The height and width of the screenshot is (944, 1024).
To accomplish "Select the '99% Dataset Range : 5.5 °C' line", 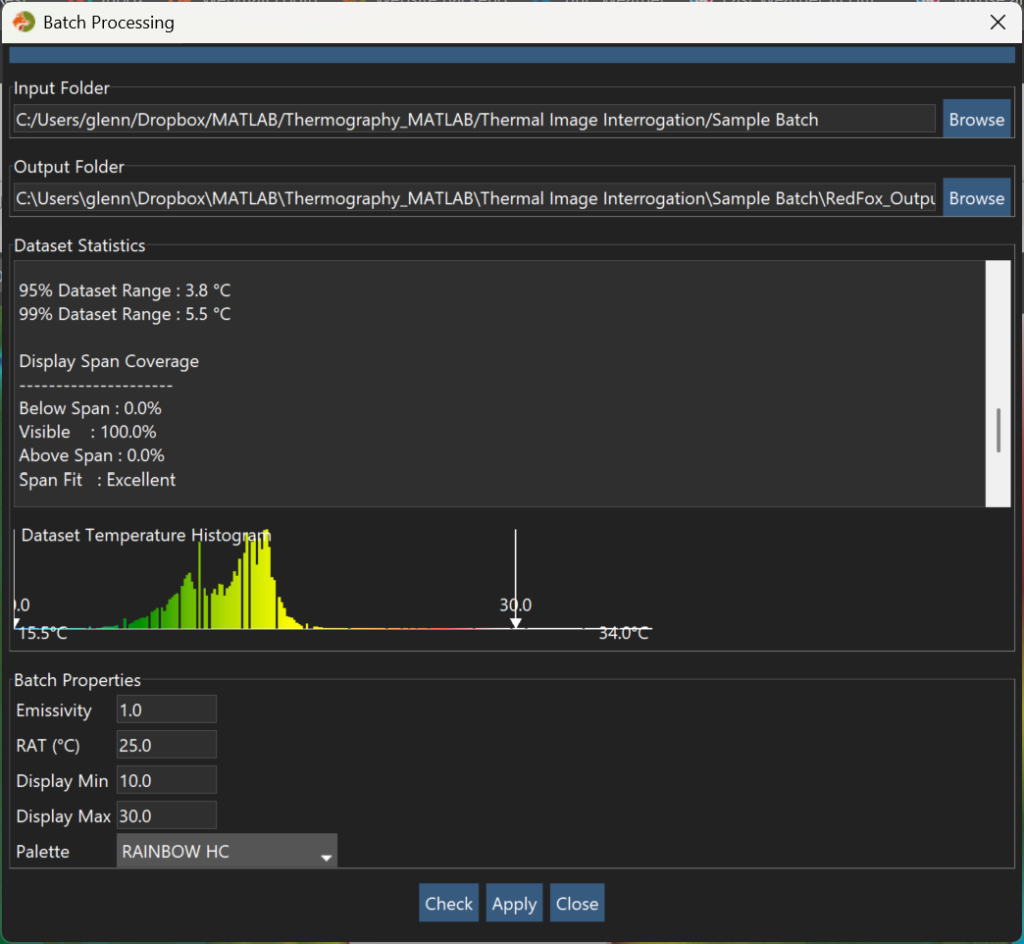I will 125,314.
